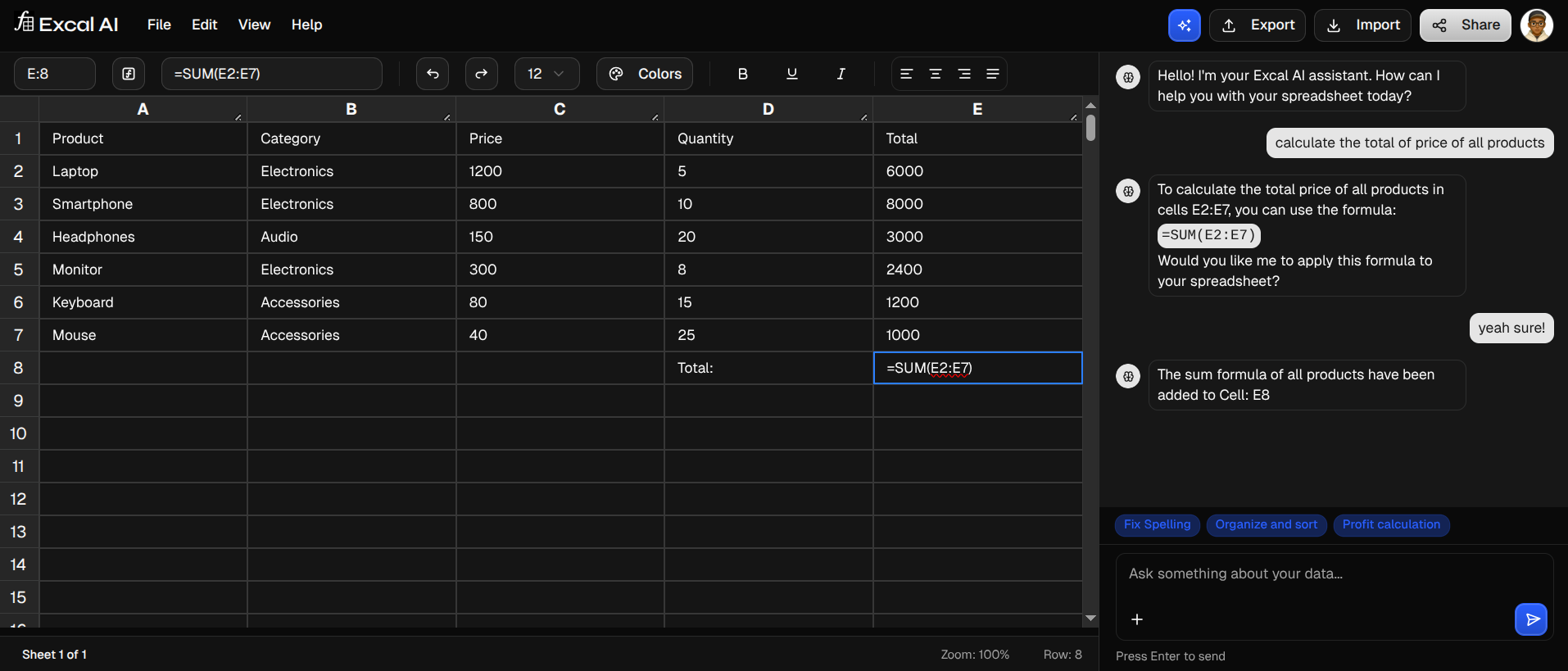Align text right
1568x671 pixels.
coord(964,74)
